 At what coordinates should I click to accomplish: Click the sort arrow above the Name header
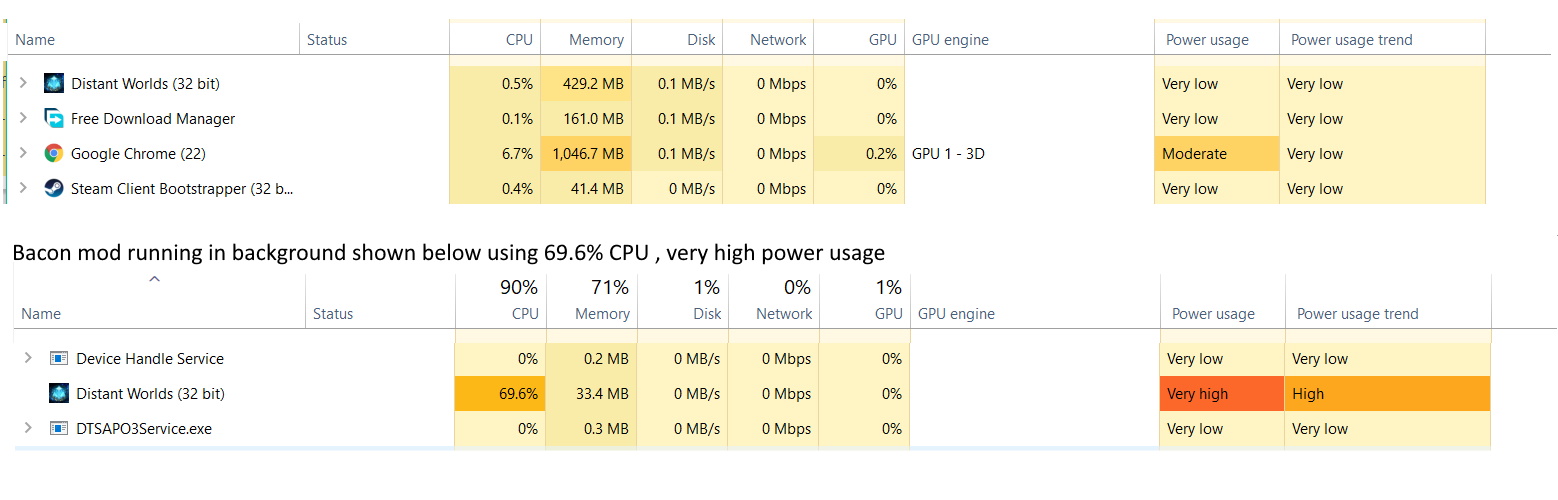(154, 280)
